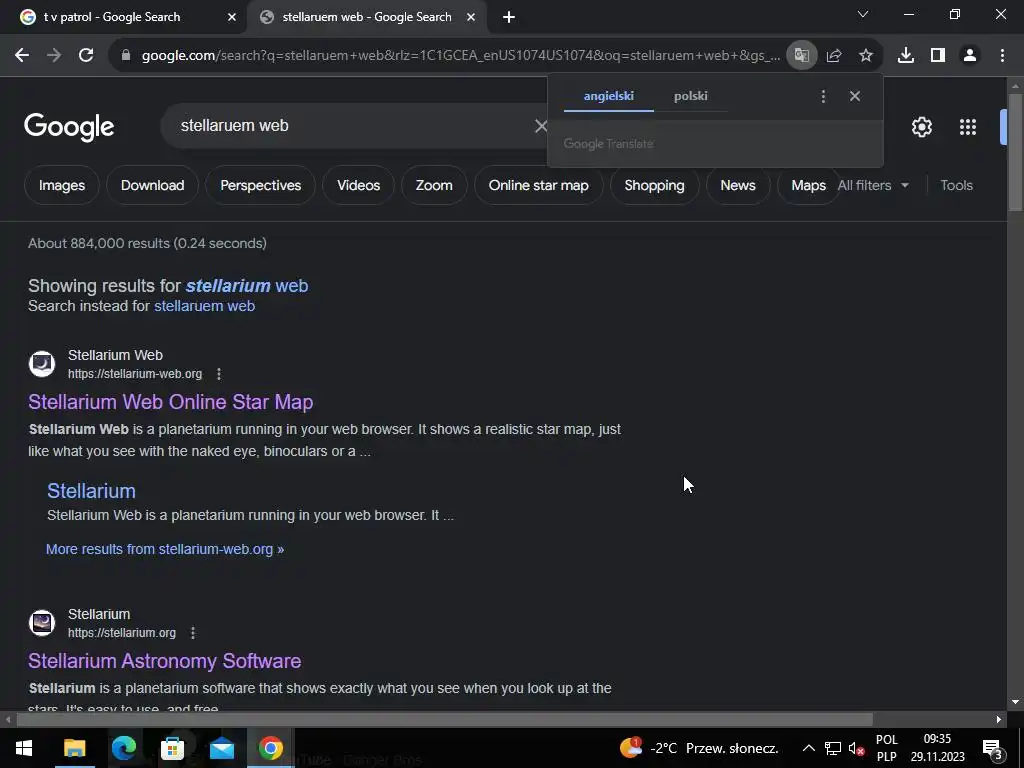Viewport: 1024px width, 768px height.
Task: Click the scrollbar down arrow
Action: [1015, 702]
